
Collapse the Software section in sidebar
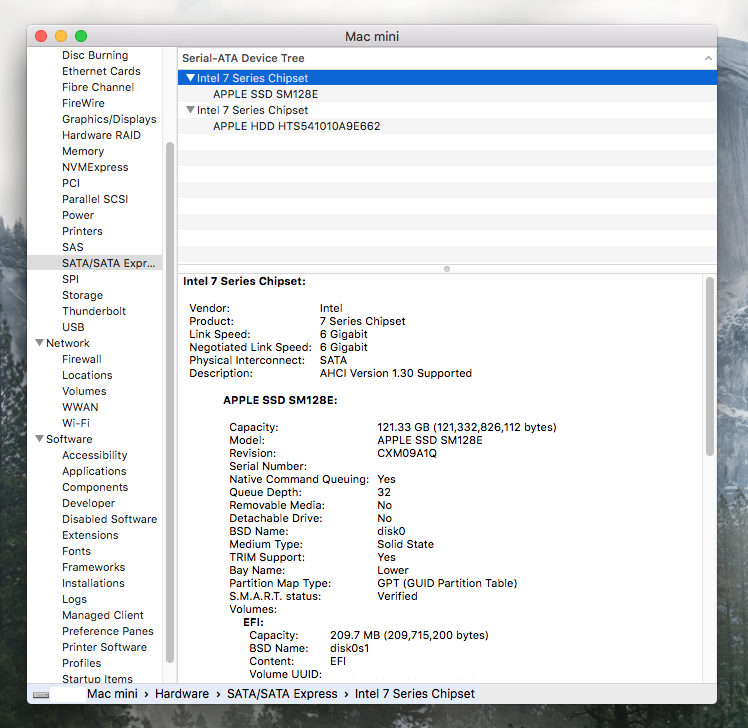[40, 438]
